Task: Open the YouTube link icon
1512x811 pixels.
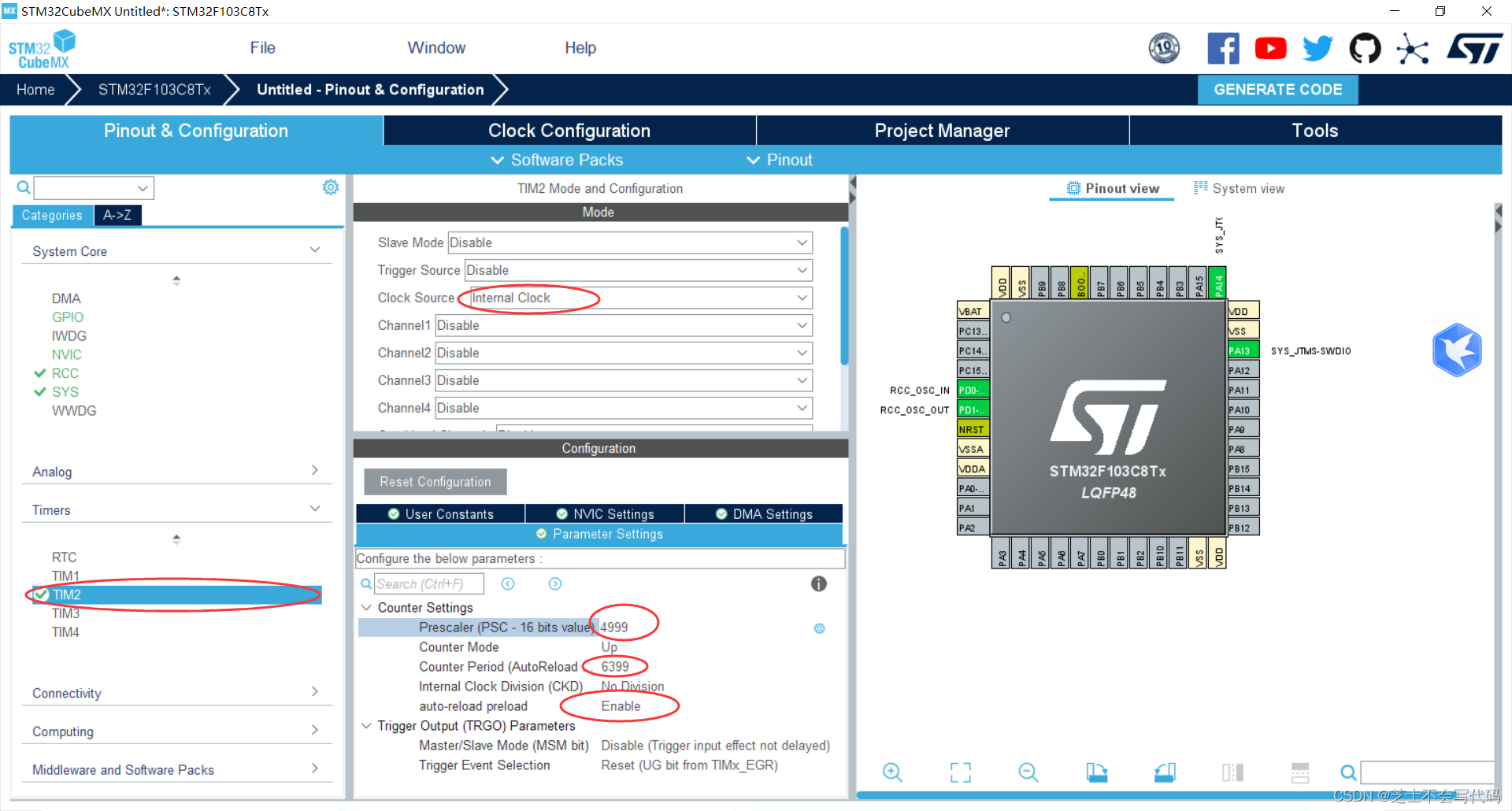Action: coord(1270,48)
